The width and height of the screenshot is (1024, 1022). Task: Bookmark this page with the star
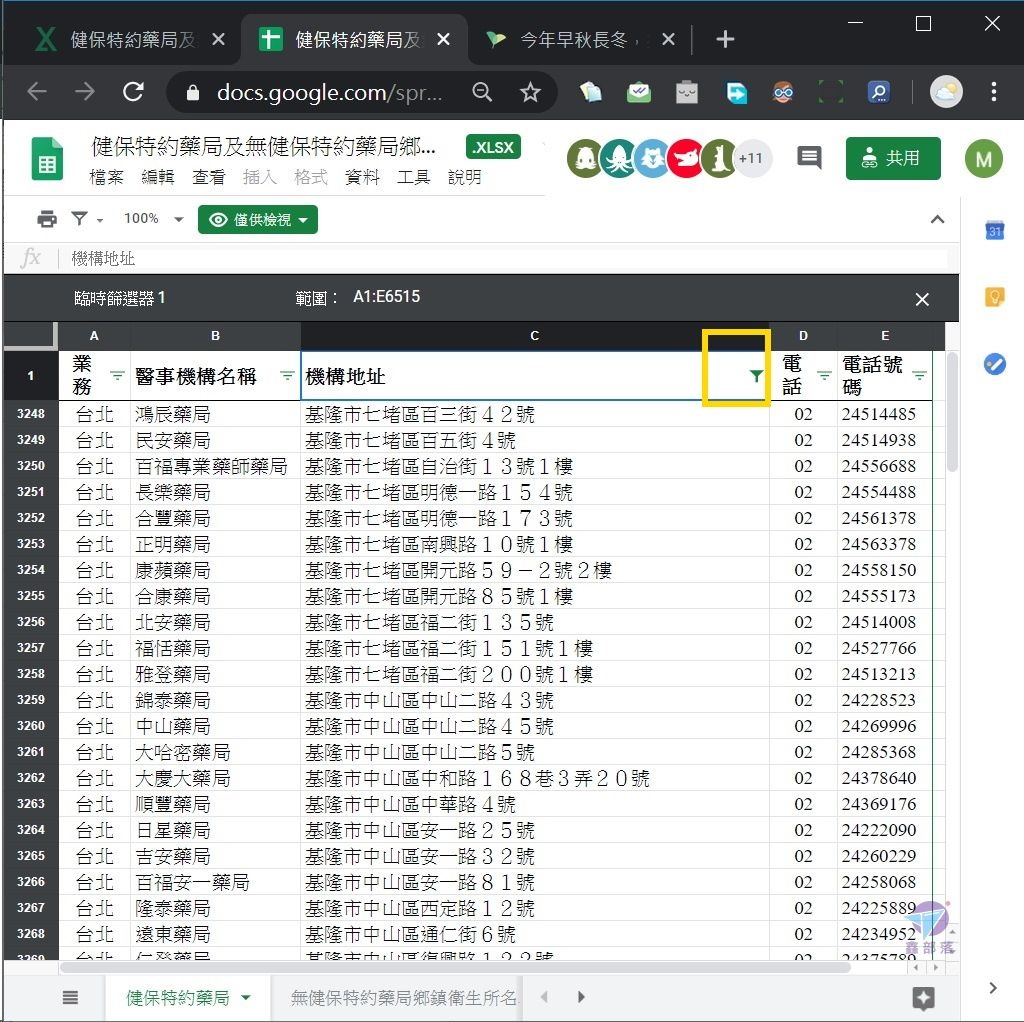[530, 93]
